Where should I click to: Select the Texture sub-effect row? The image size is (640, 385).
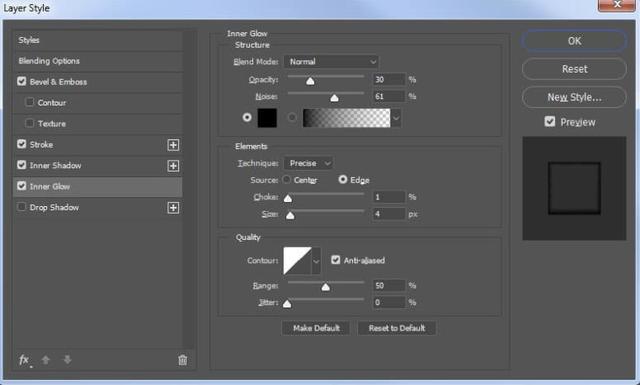tap(98, 123)
